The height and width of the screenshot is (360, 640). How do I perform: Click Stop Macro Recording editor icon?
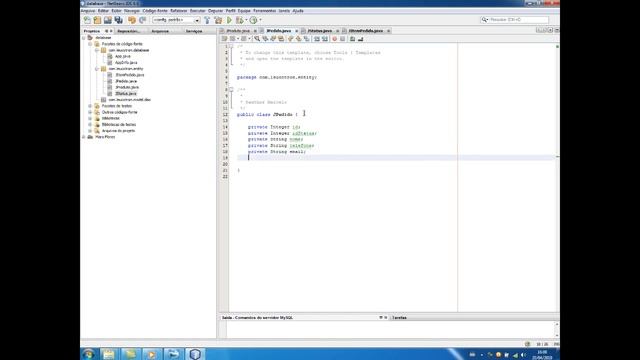pos(343,39)
